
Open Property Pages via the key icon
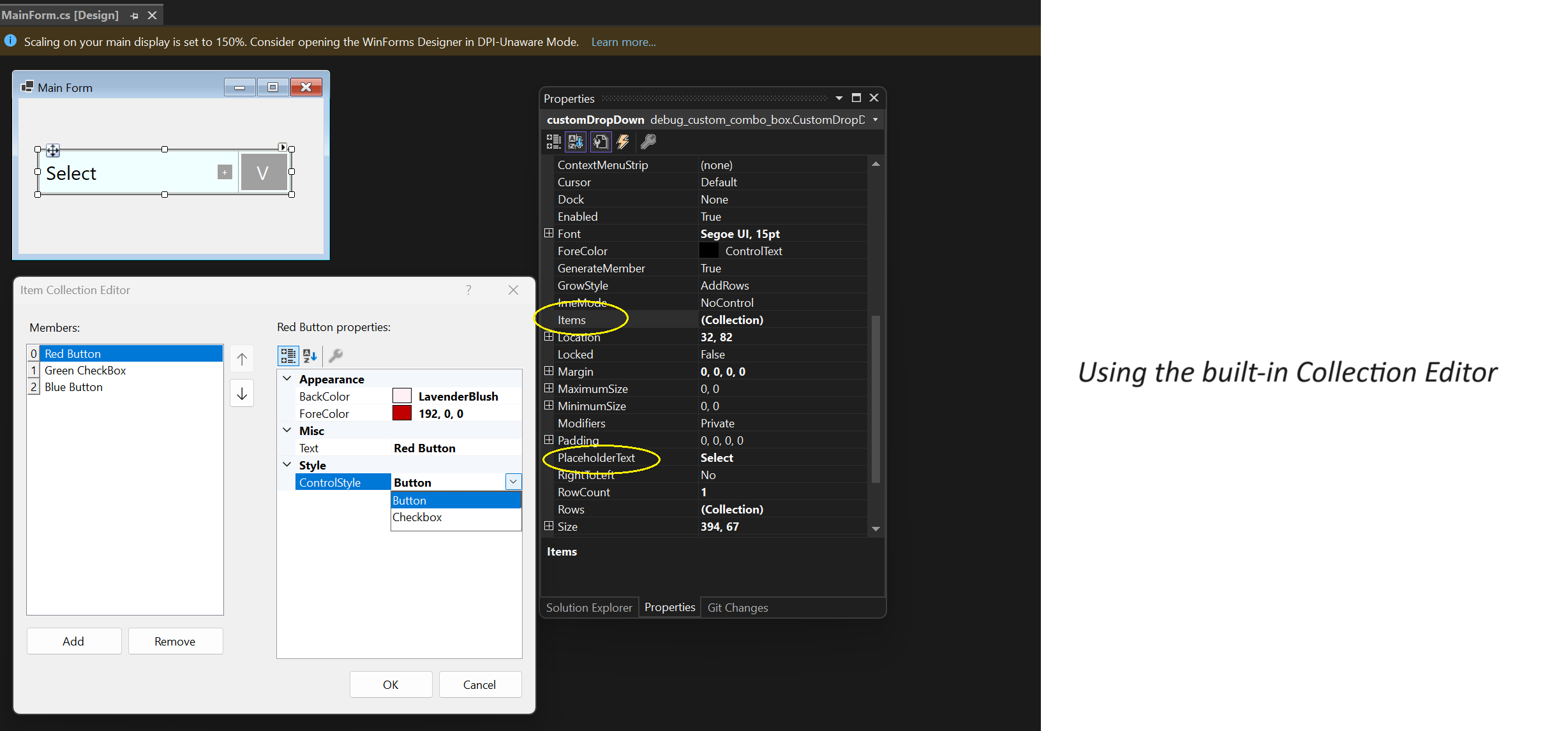point(648,142)
